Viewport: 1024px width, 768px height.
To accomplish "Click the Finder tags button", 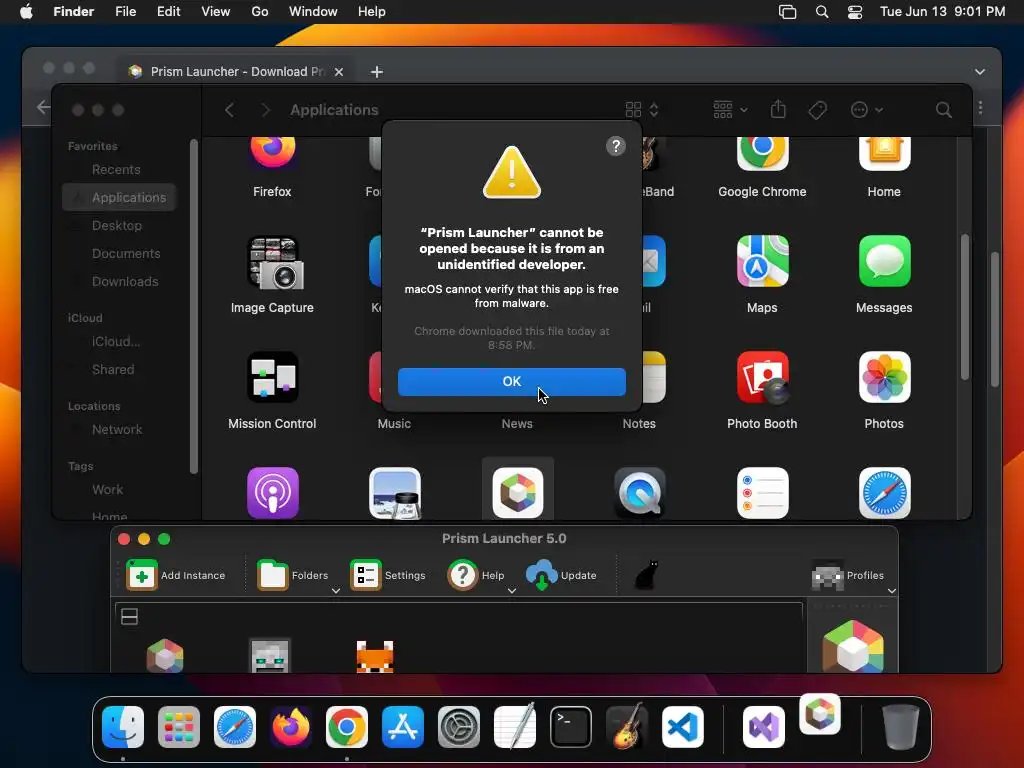I will [817, 110].
